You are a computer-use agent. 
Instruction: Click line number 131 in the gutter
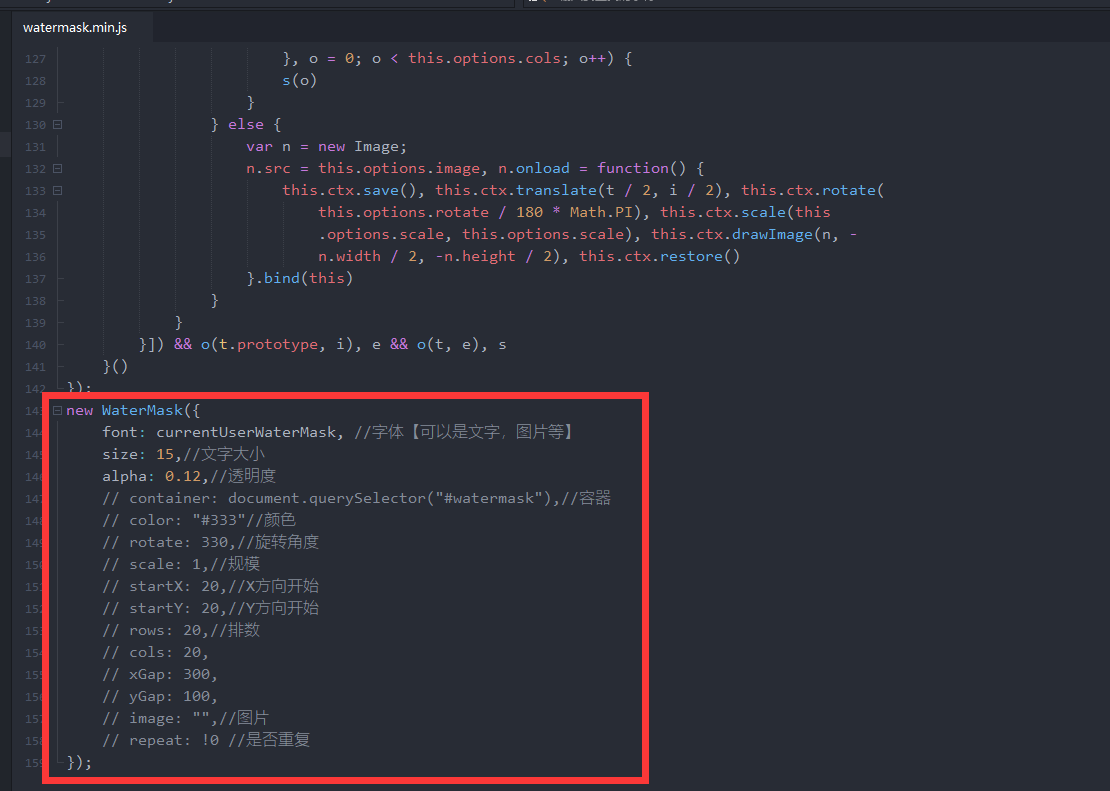[x=35, y=147]
